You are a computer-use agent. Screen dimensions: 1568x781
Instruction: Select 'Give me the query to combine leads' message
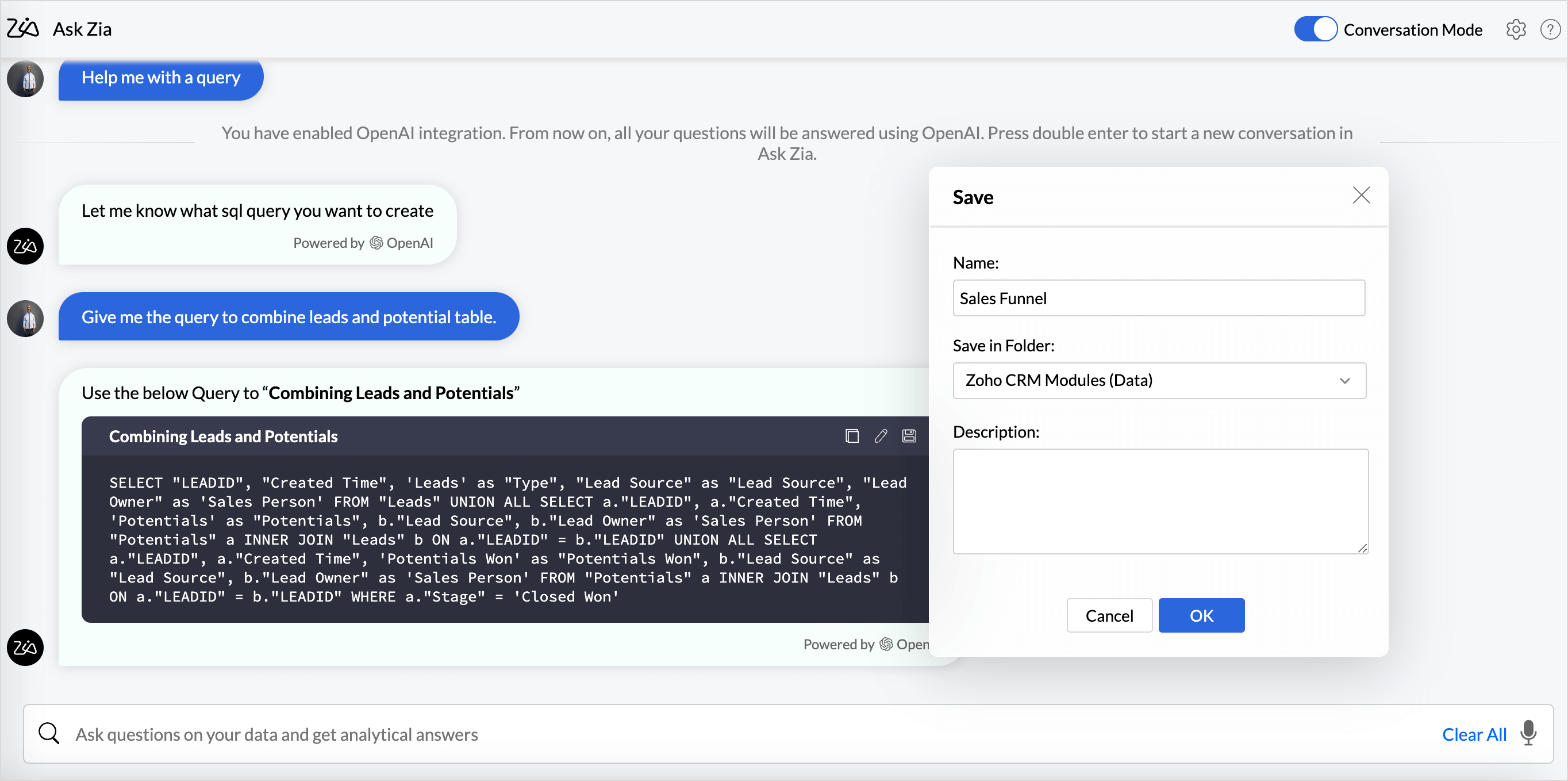coord(289,316)
